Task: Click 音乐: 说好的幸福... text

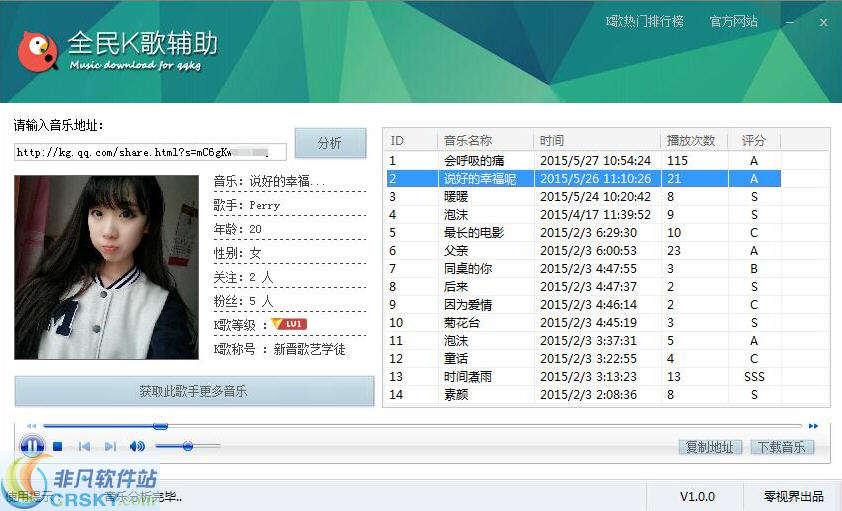Action: coord(269,181)
